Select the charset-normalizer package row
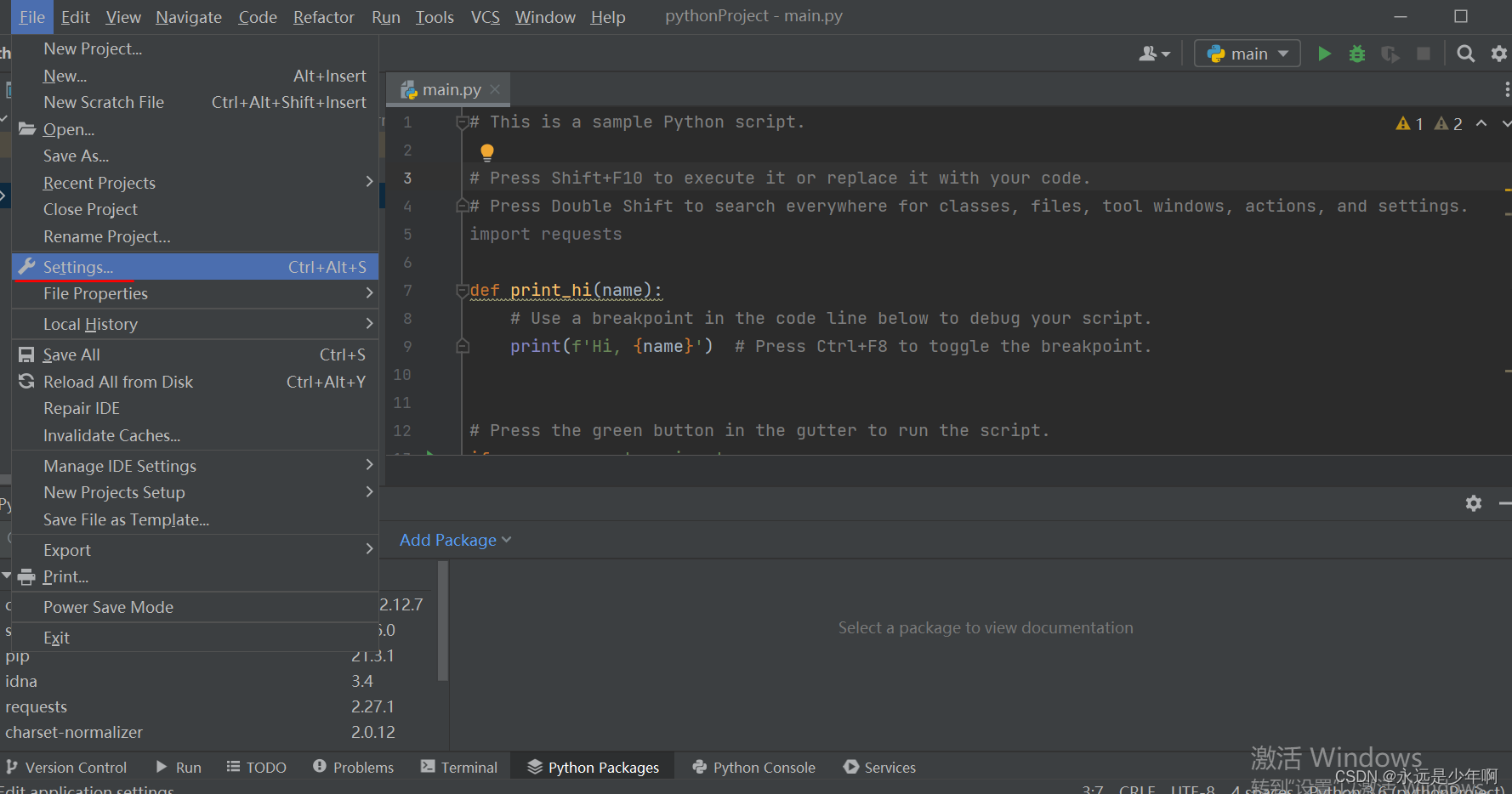Screen dimensions: 1512x794 tap(219, 732)
